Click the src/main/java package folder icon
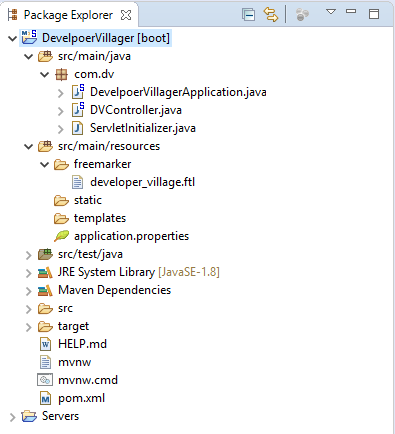The height and width of the screenshot is (434, 395). (45, 56)
